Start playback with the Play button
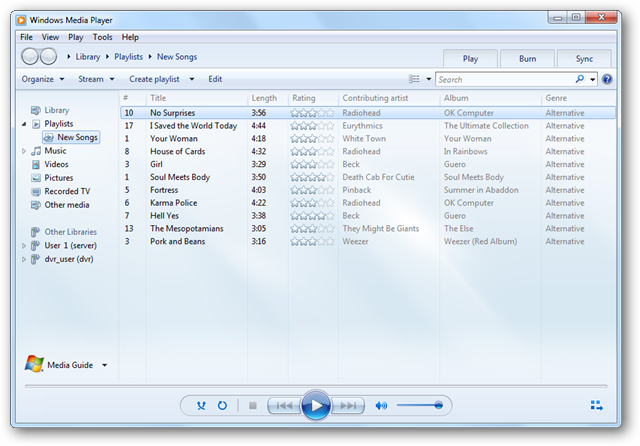The width and height of the screenshot is (640, 446). [x=316, y=405]
